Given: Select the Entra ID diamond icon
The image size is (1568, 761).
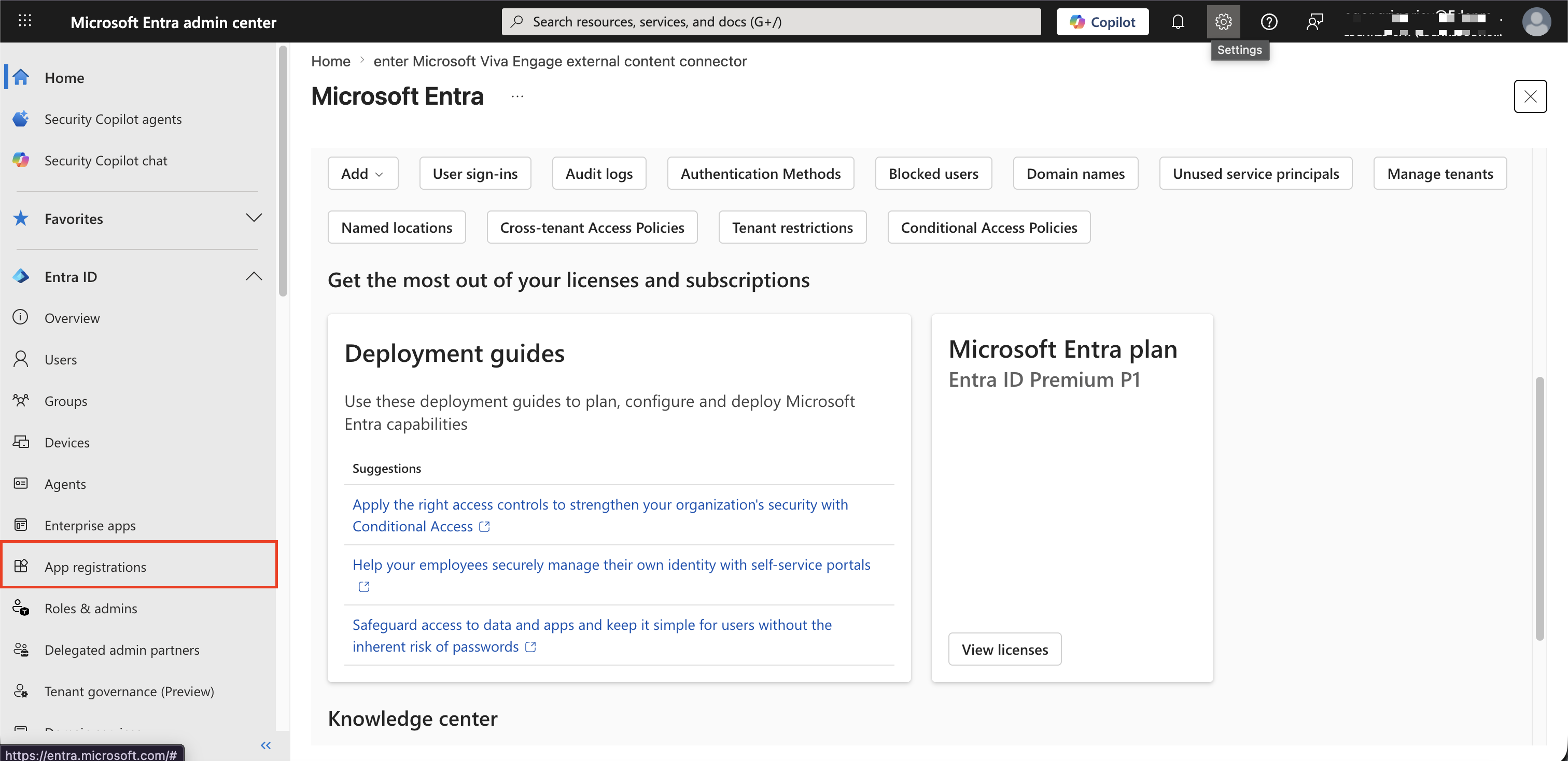Looking at the screenshot, I should (21, 276).
